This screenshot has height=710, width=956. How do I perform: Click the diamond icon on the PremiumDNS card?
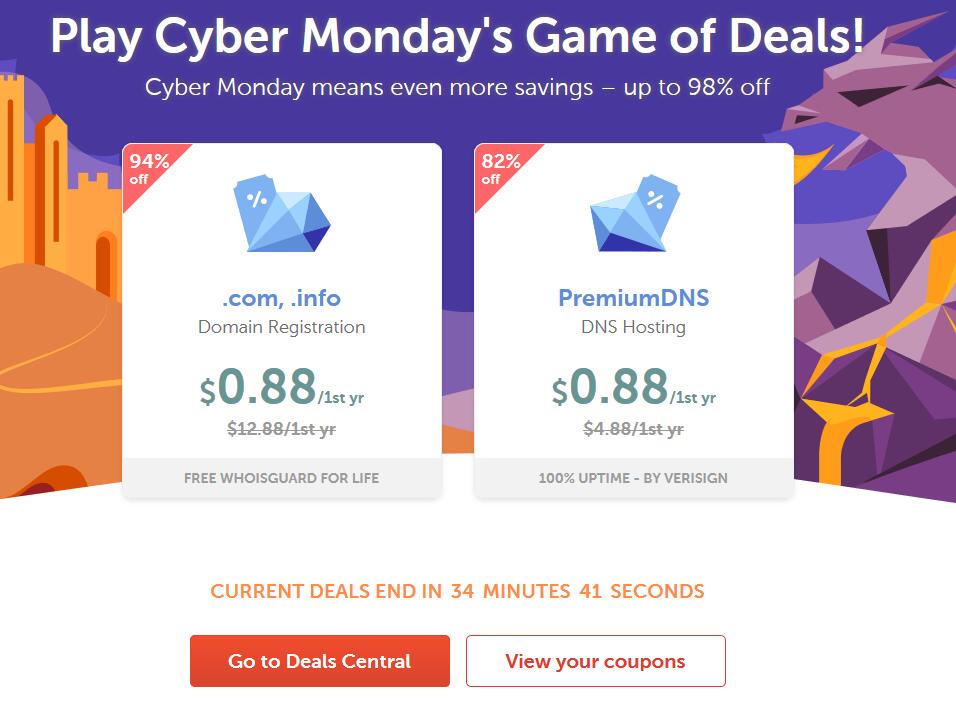tap(635, 213)
